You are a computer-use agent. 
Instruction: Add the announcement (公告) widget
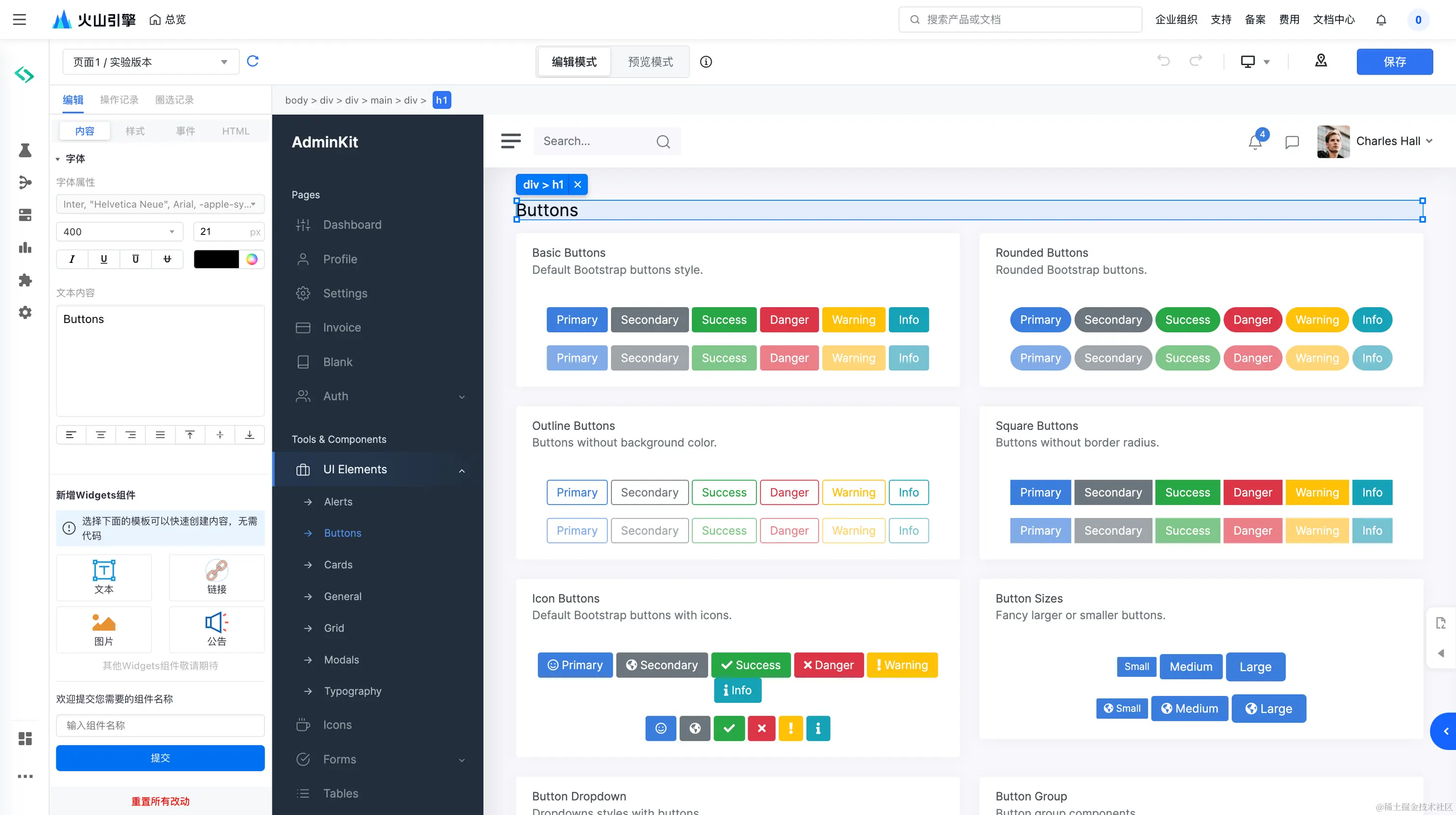217,630
